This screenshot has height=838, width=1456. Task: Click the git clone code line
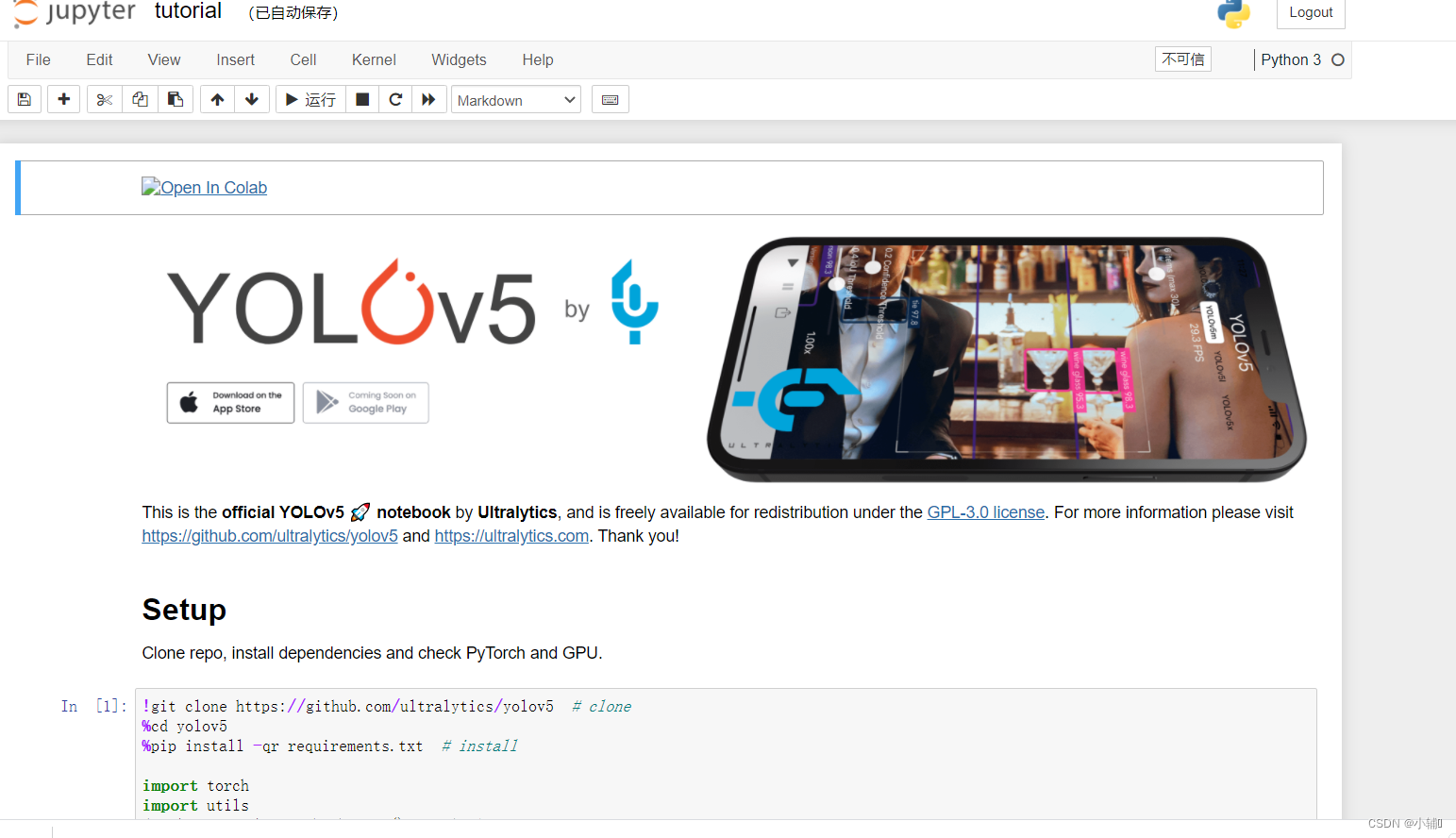(x=387, y=706)
